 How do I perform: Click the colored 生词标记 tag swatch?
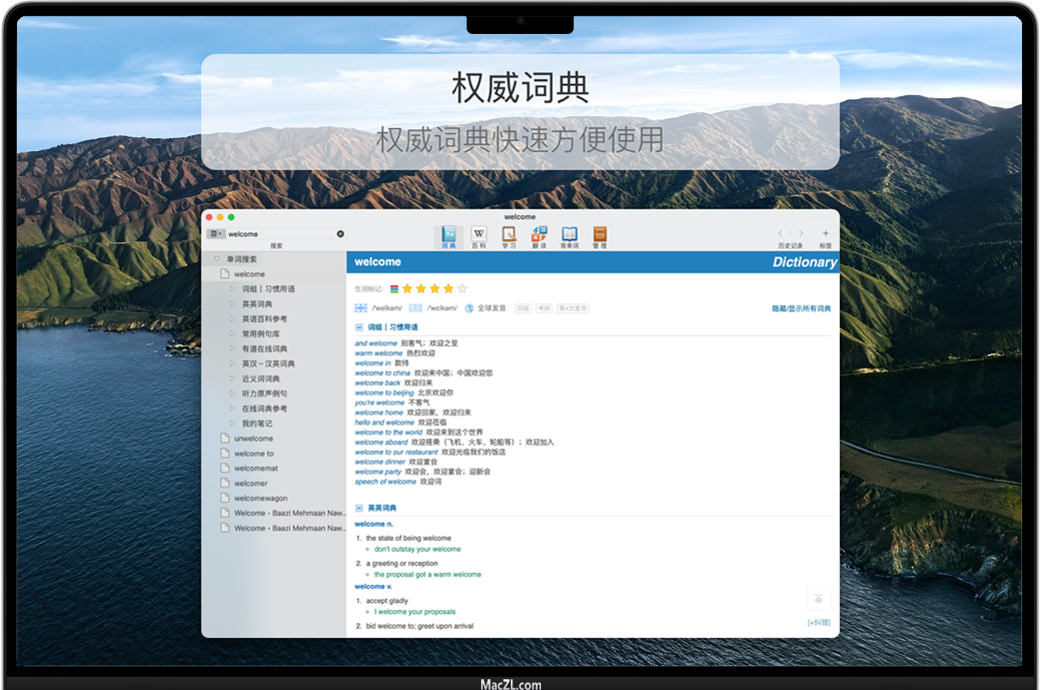[394, 289]
